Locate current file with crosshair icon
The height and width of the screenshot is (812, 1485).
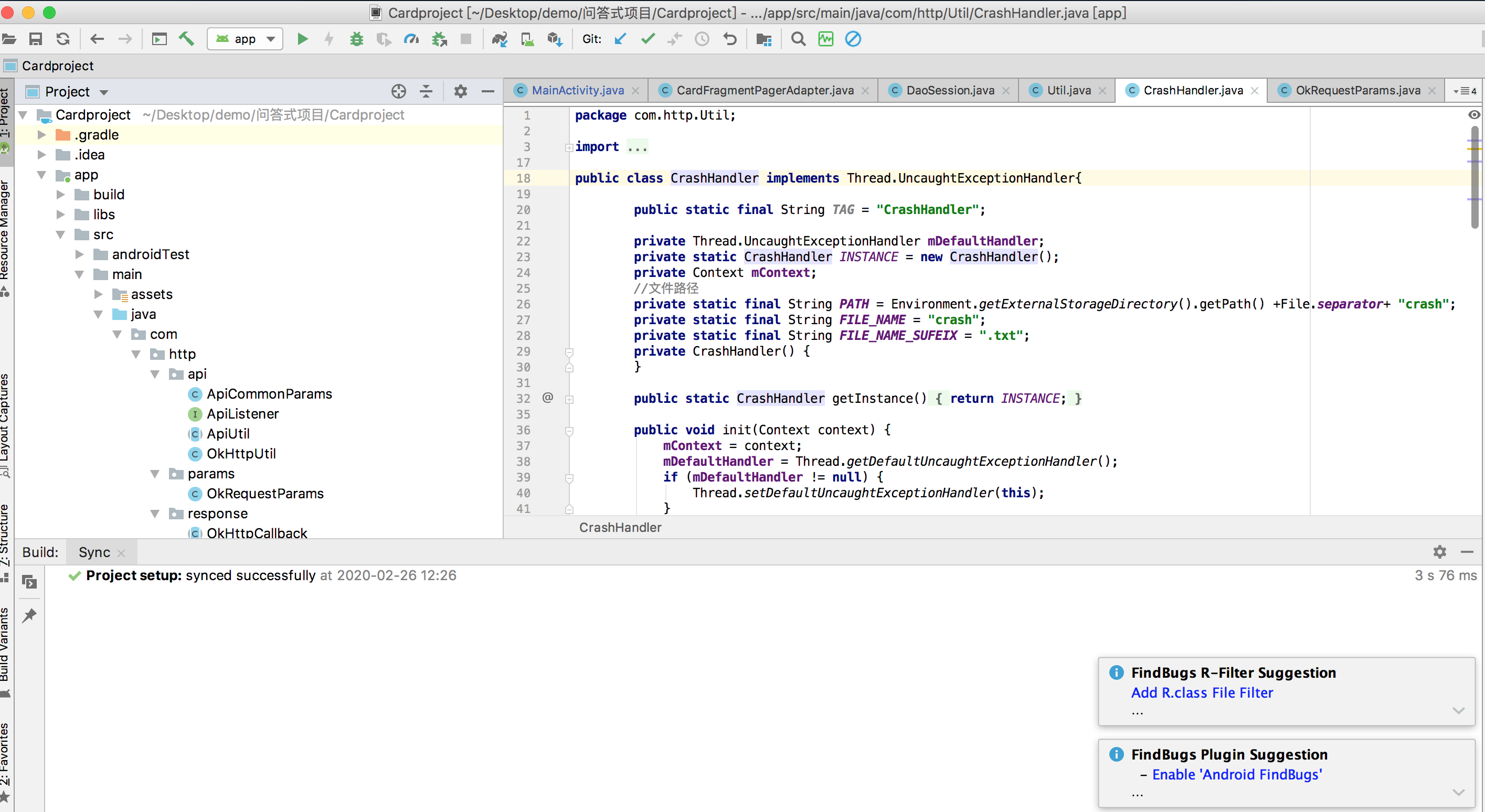[x=398, y=92]
